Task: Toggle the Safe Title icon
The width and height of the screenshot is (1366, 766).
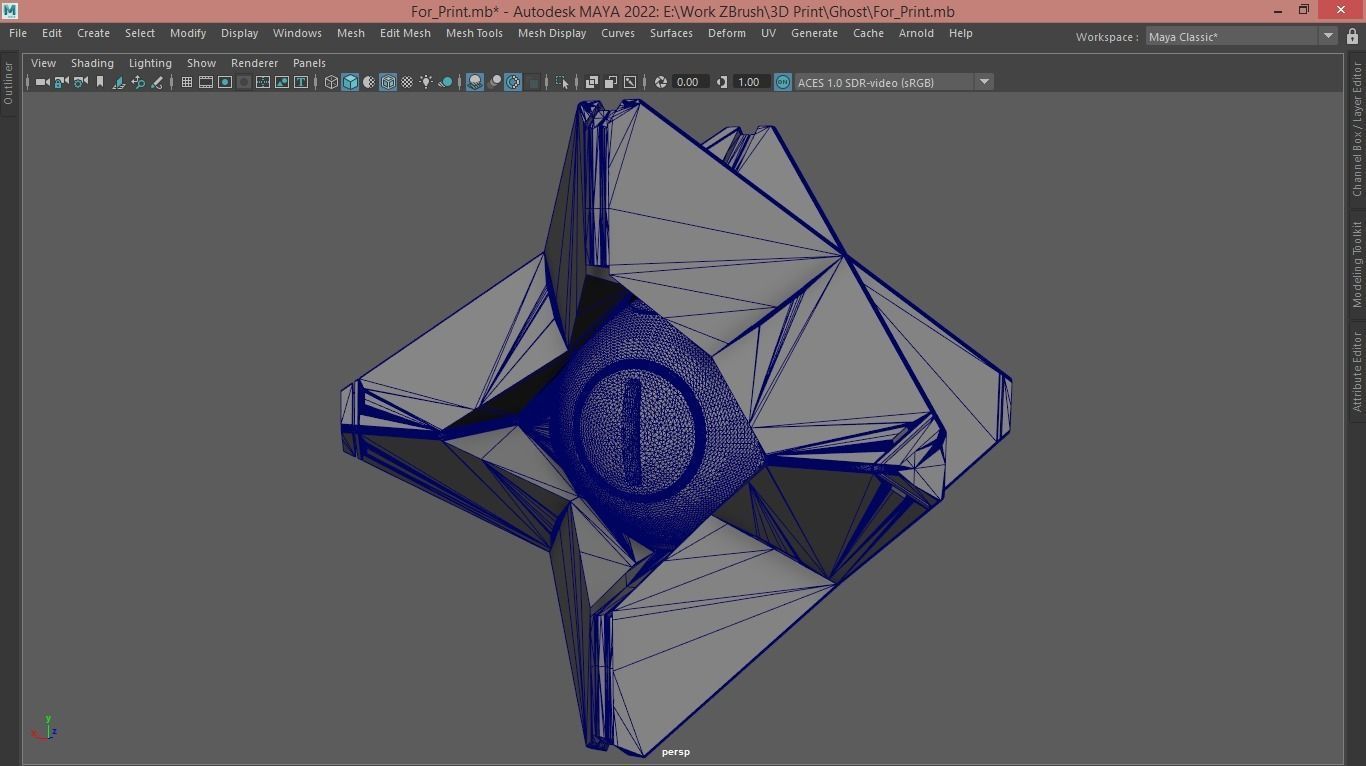Action: point(300,82)
